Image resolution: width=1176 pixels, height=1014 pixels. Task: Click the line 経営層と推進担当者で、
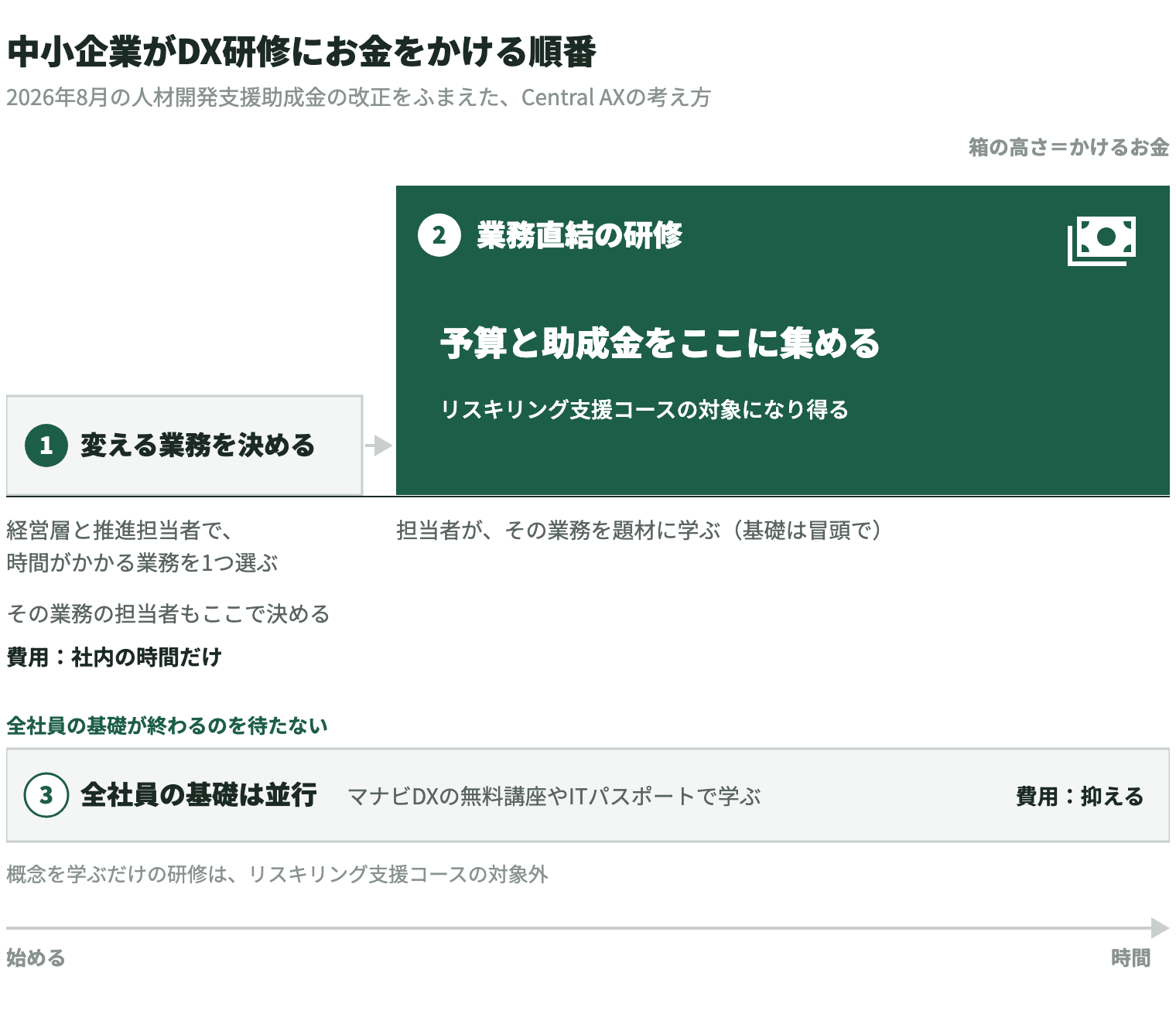pos(120,531)
